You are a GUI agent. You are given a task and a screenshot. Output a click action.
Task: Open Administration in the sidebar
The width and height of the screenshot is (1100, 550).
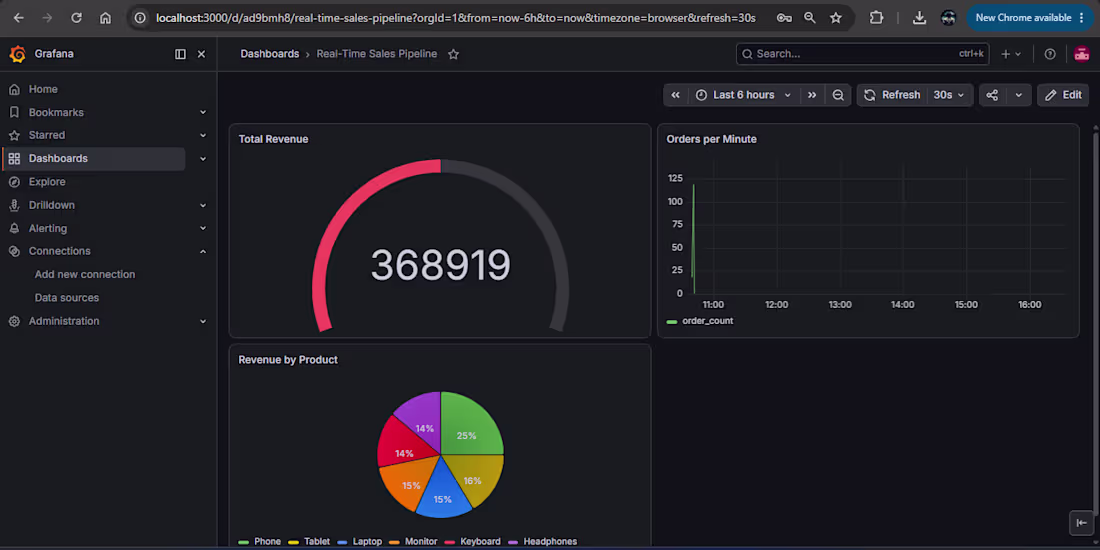[64, 321]
